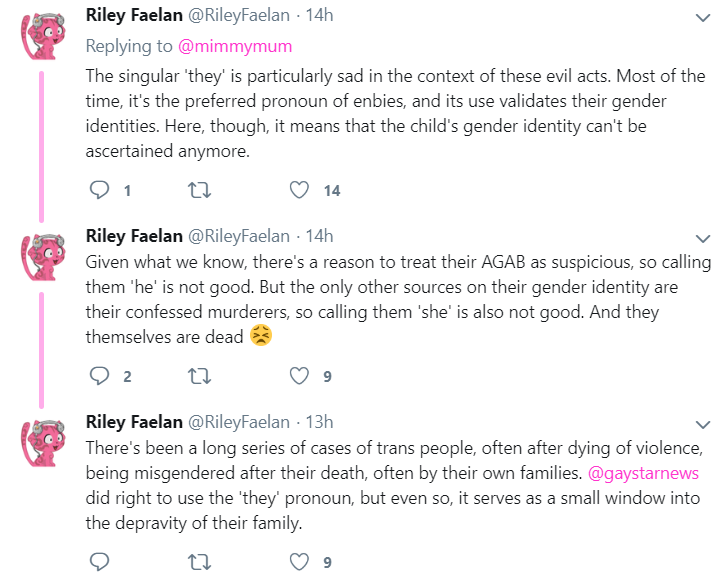This screenshot has width=725, height=581.
Task: Open the first tweet's chevron options menu
Action: (x=703, y=18)
